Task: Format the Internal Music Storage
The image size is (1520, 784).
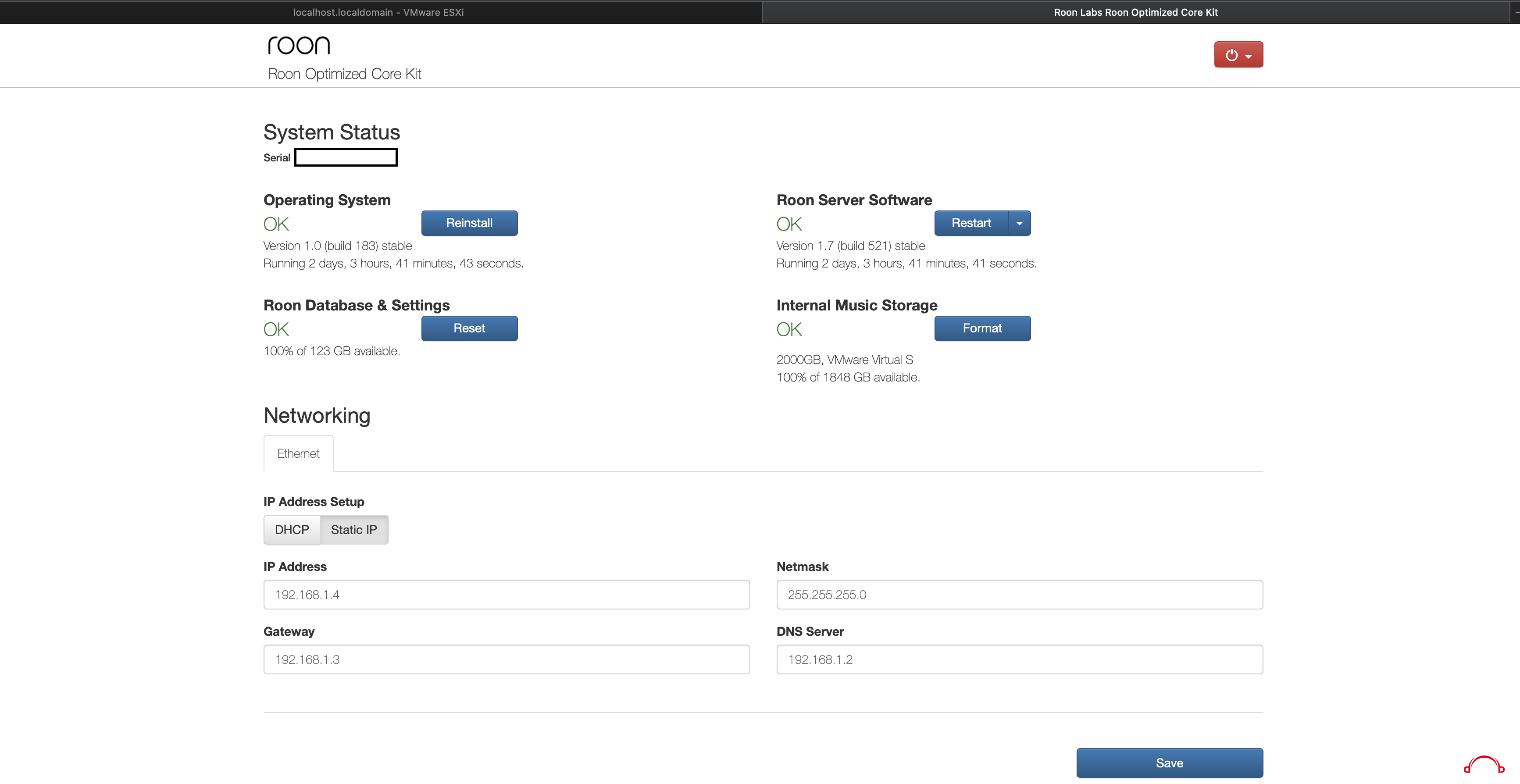Action: click(982, 328)
